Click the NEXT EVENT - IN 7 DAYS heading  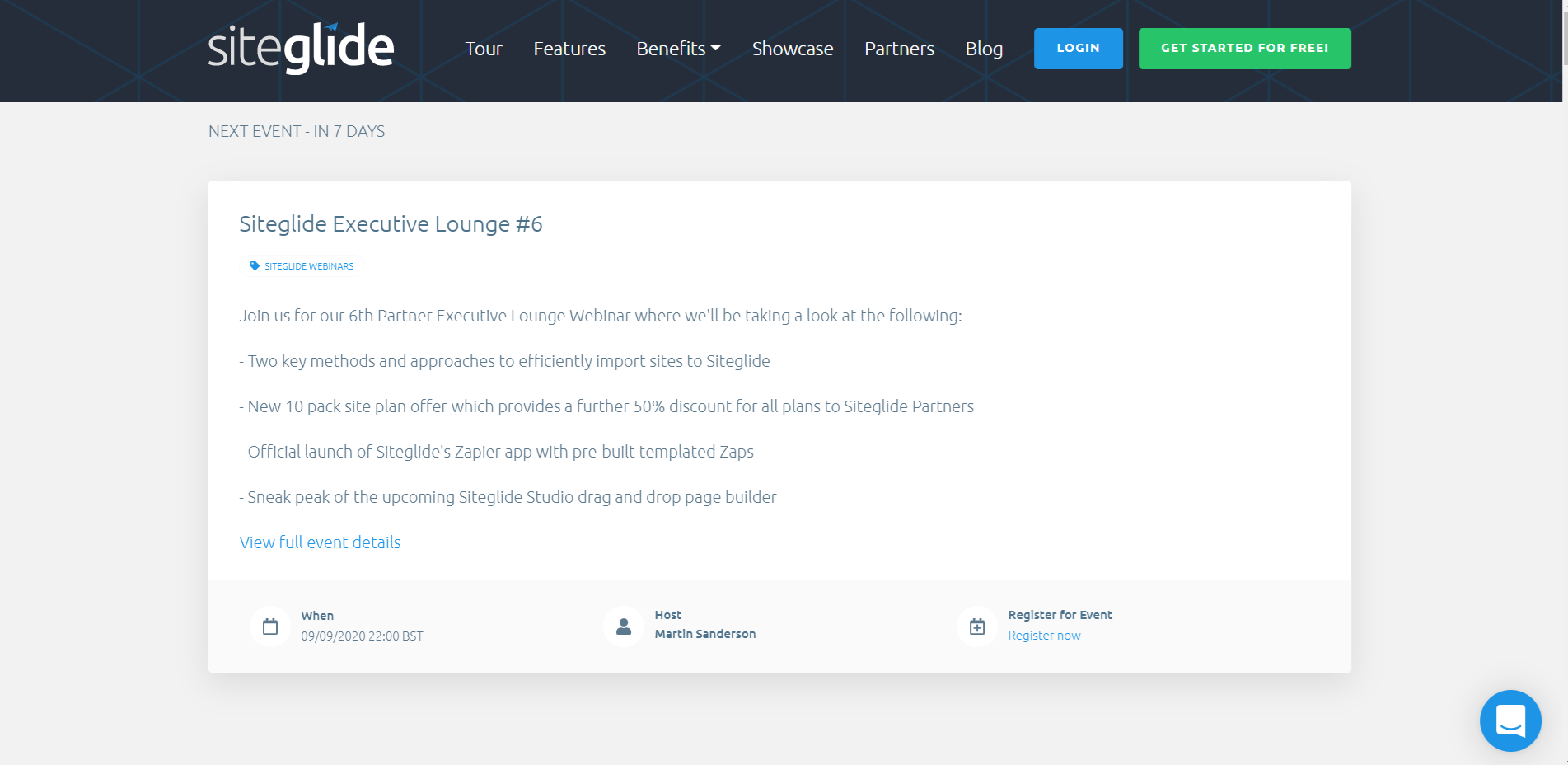pyautogui.click(x=297, y=131)
